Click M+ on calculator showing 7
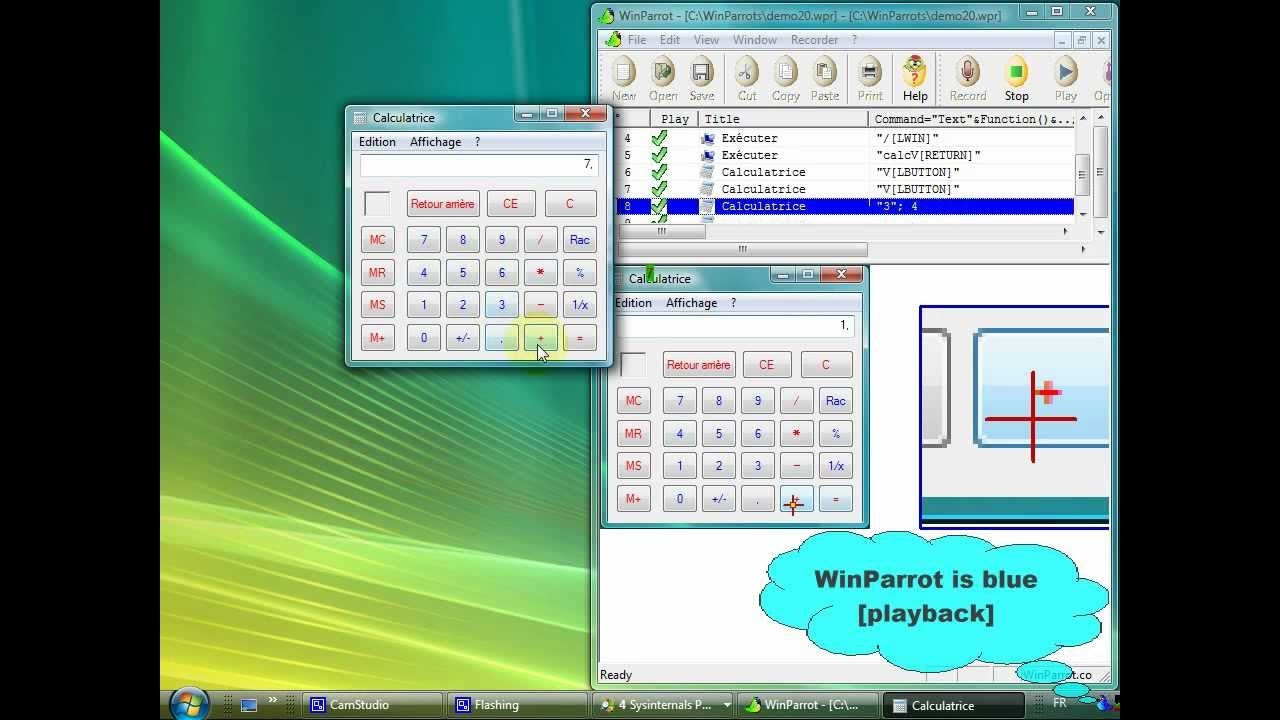The image size is (1280, 720). (378, 338)
